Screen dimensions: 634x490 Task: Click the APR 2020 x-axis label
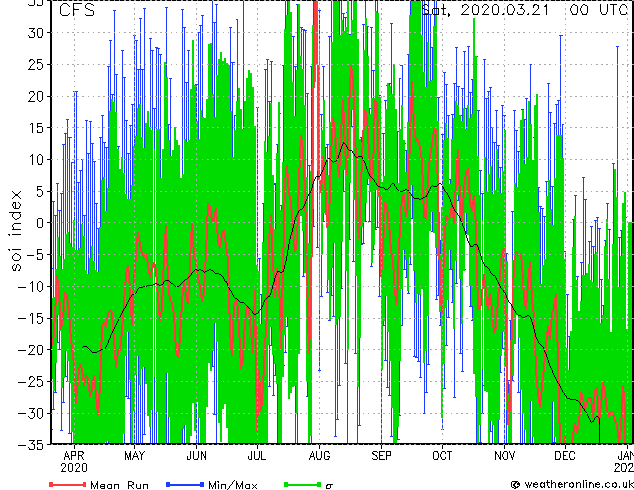[74, 462]
